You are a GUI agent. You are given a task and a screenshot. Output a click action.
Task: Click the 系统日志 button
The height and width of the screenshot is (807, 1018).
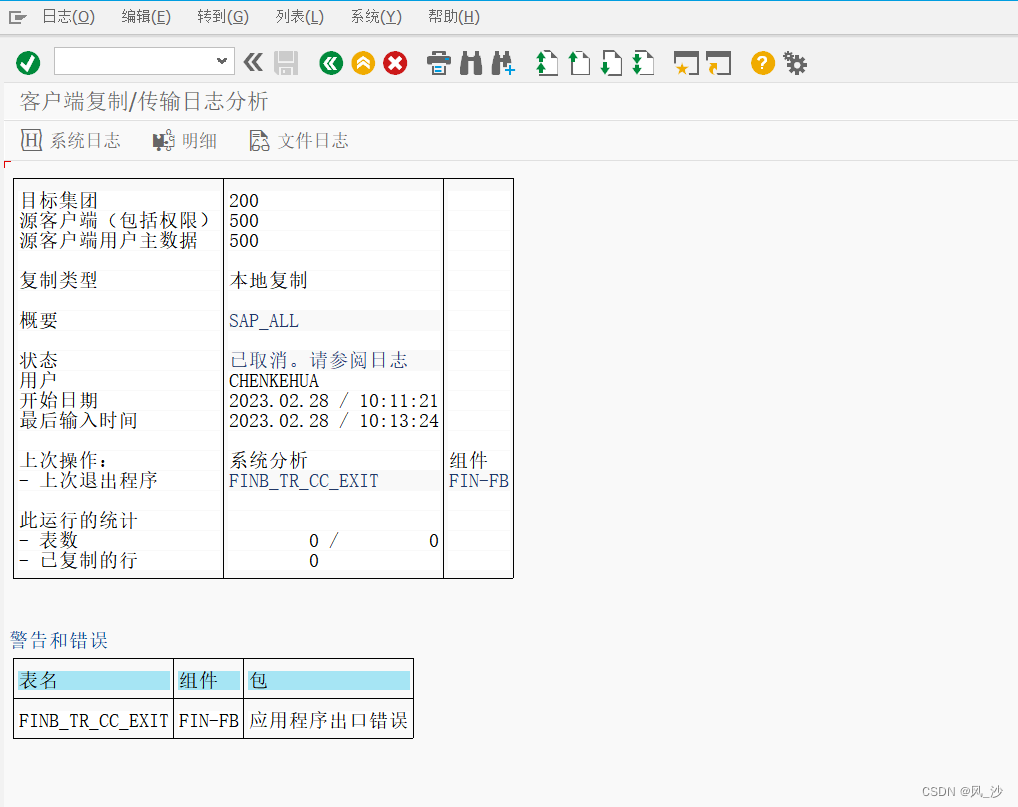pos(71,141)
